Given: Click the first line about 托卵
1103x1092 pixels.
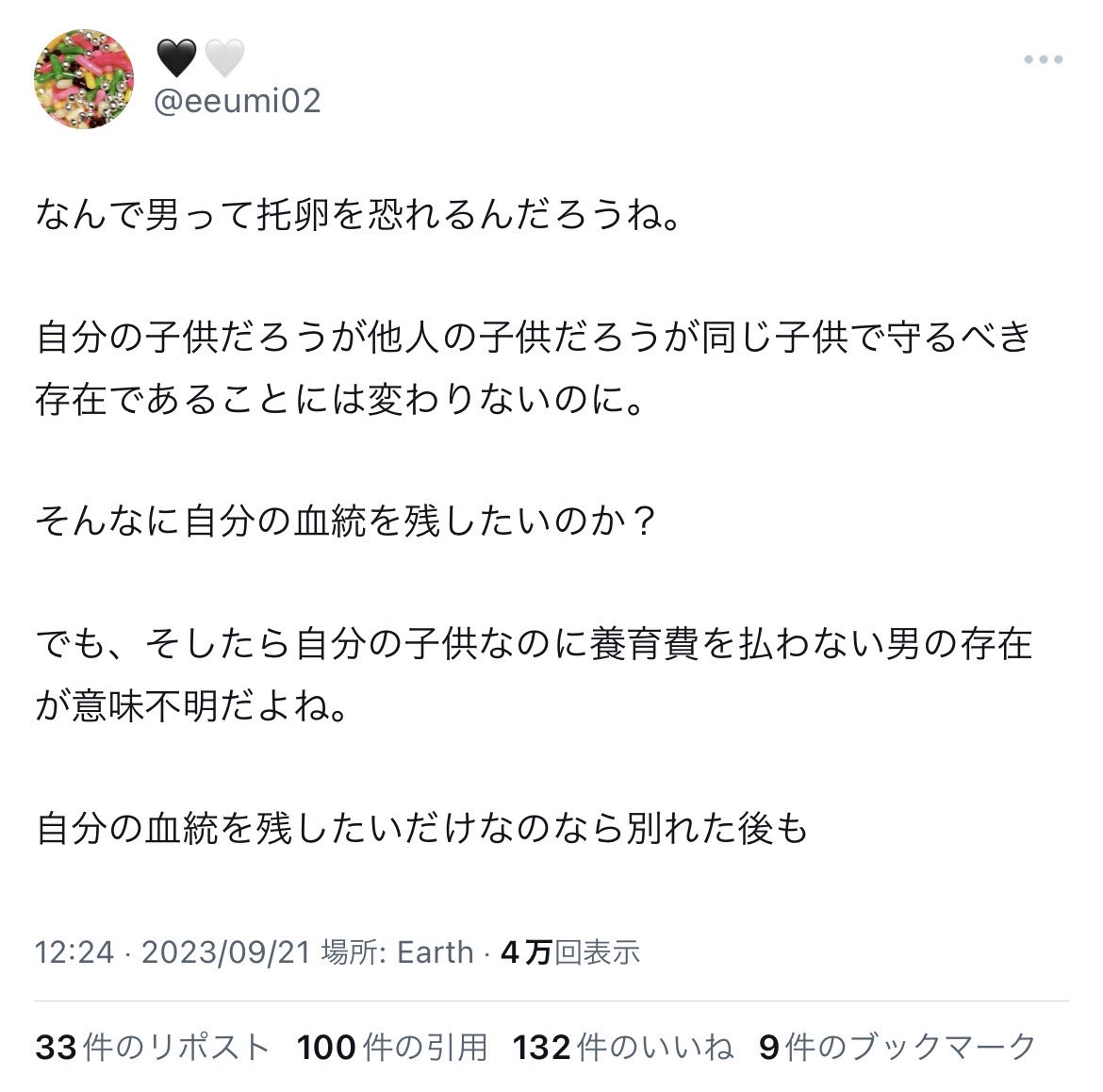Looking at the screenshot, I should click(x=359, y=215).
